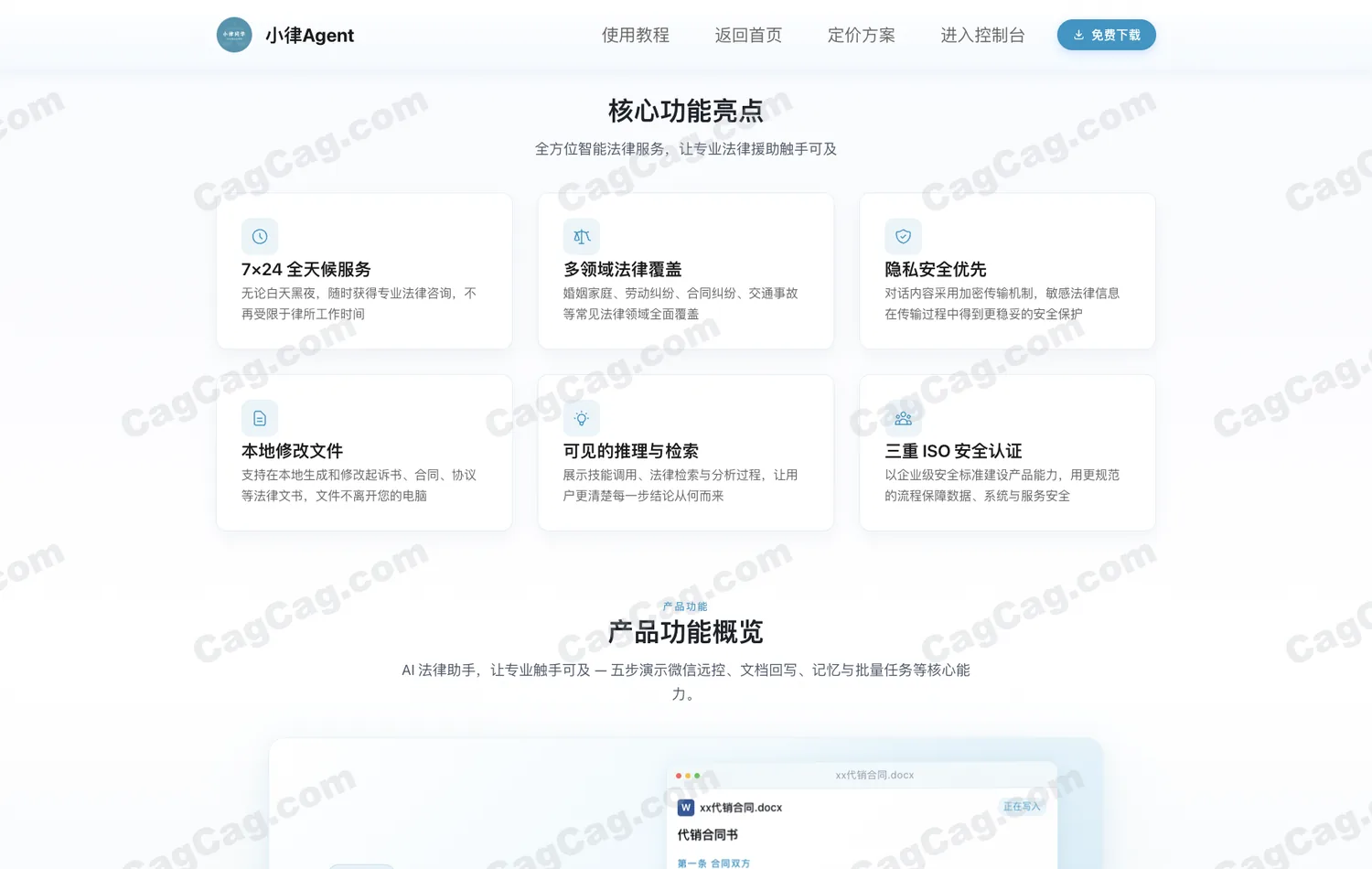The height and width of the screenshot is (869, 1372).
Task: Click the 多领域法律覆盖 heading
Action: [623, 269]
